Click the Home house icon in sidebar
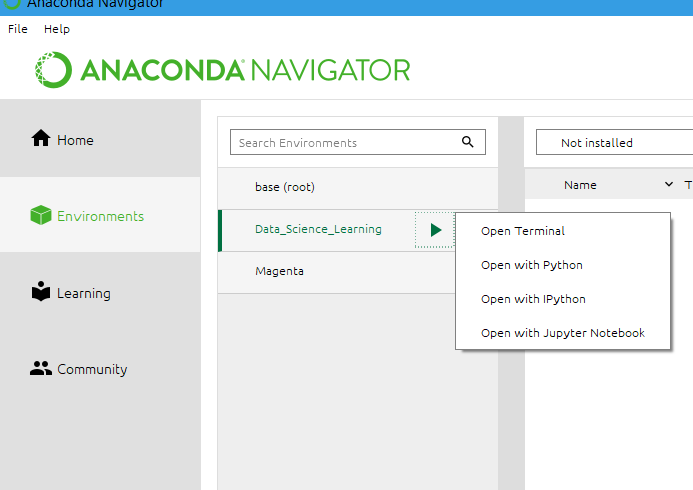693x490 pixels. pos(41,138)
